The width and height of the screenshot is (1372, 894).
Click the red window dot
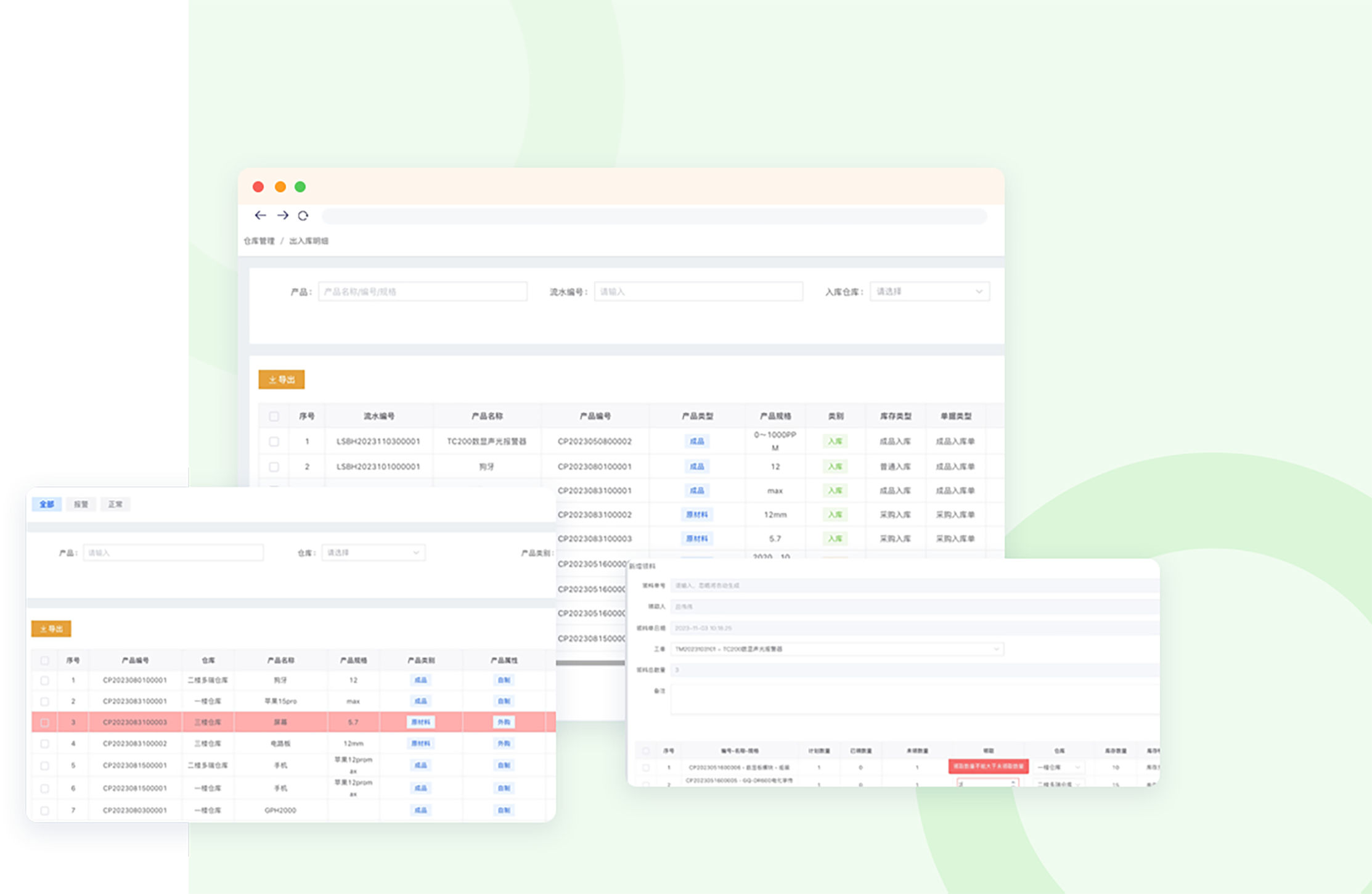tap(258, 187)
